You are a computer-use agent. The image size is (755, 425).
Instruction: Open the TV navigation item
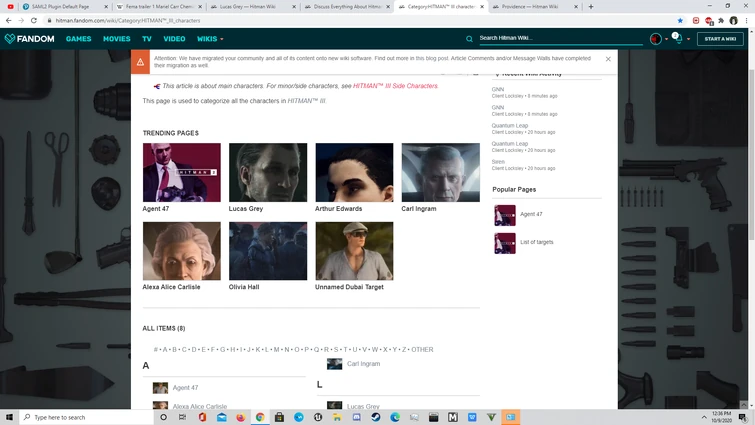point(147,39)
